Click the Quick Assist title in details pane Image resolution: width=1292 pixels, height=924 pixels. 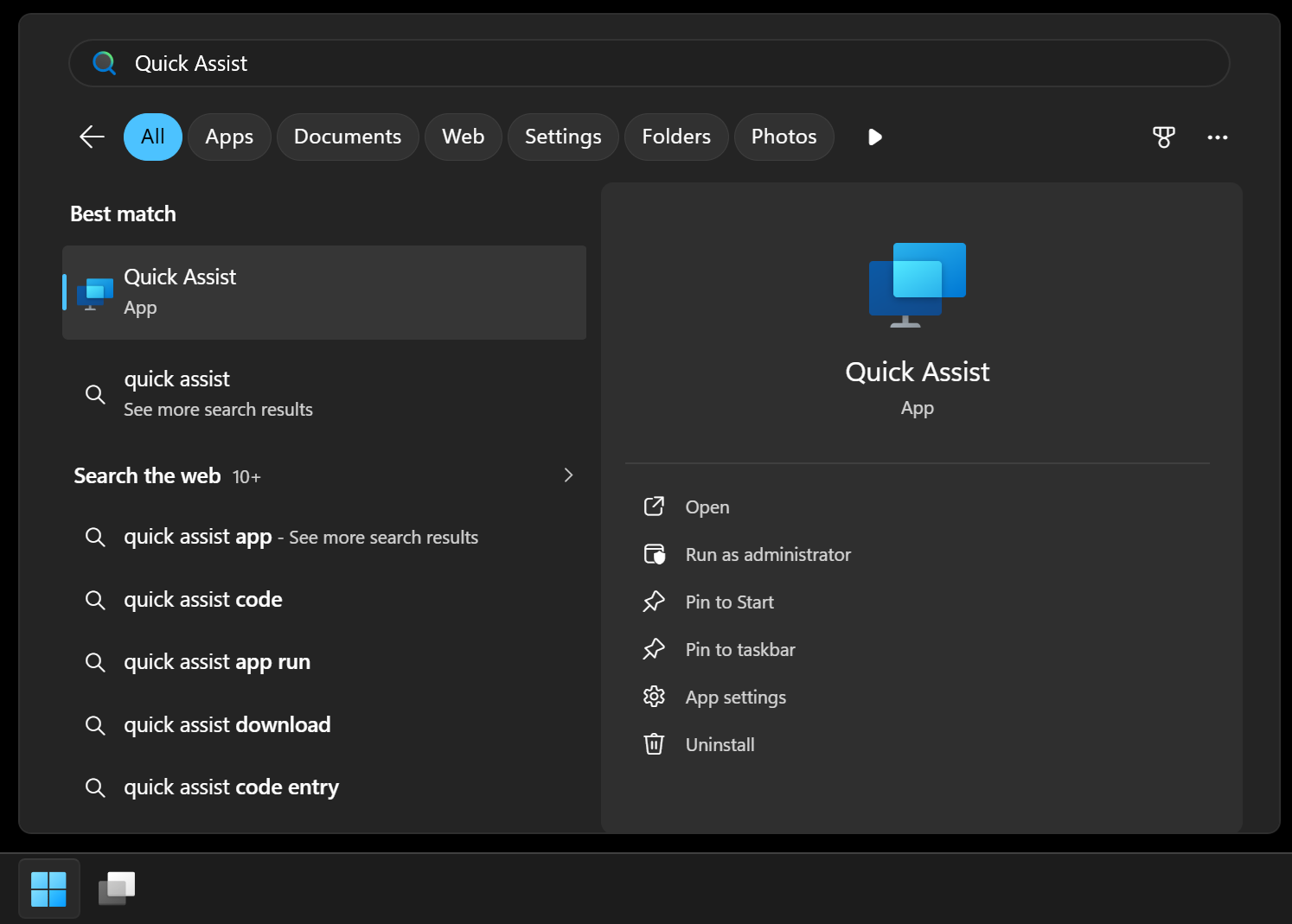click(x=918, y=372)
